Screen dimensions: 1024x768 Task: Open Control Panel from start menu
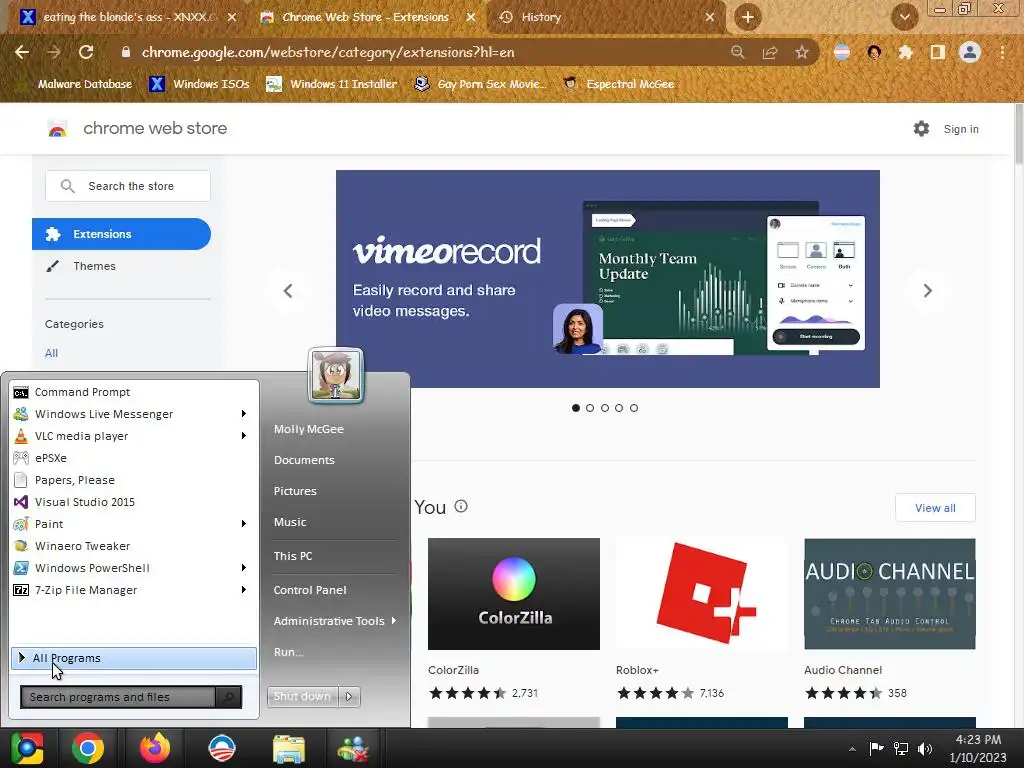tap(310, 590)
